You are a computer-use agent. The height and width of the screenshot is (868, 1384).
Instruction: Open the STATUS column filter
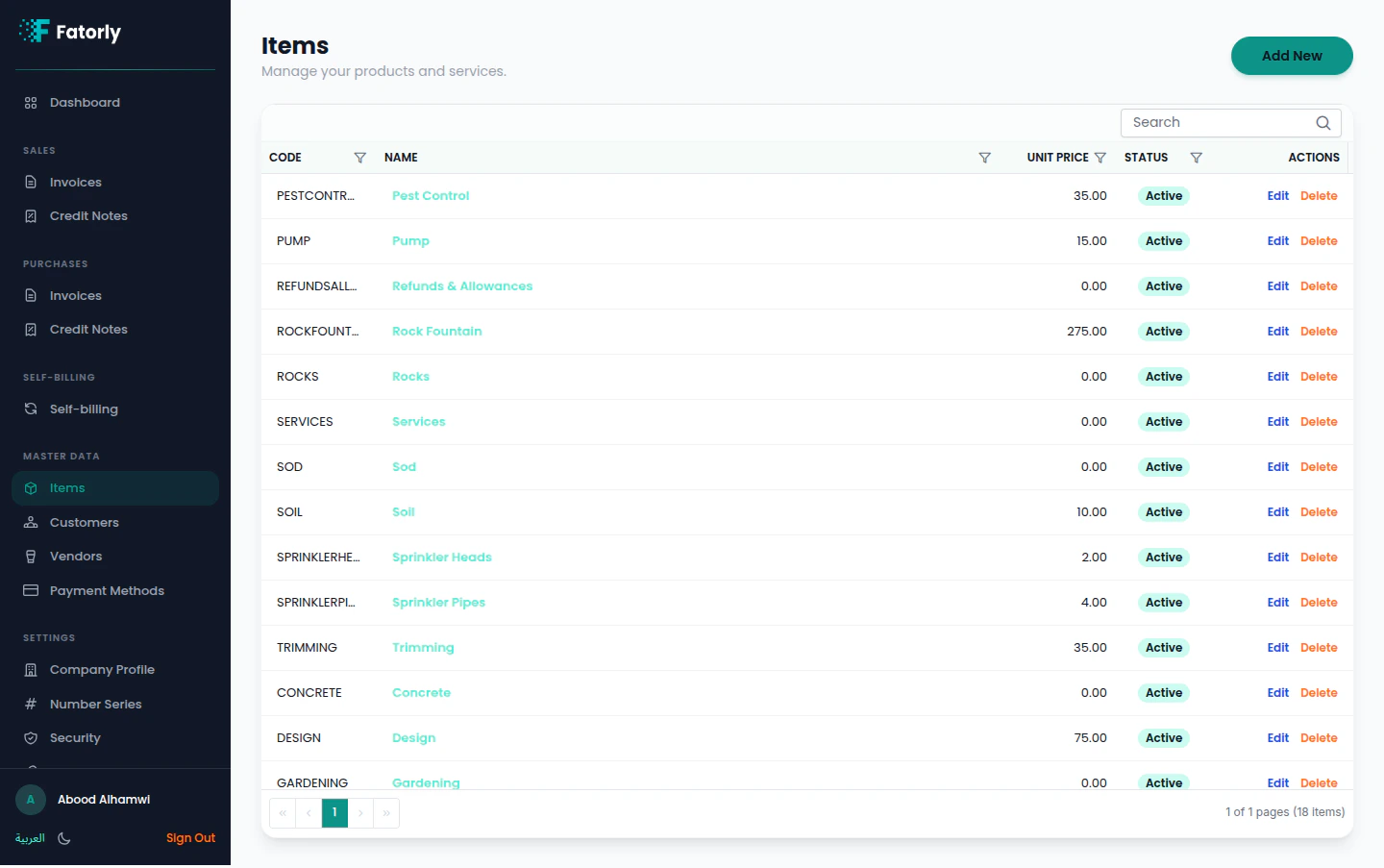(x=1197, y=158)
